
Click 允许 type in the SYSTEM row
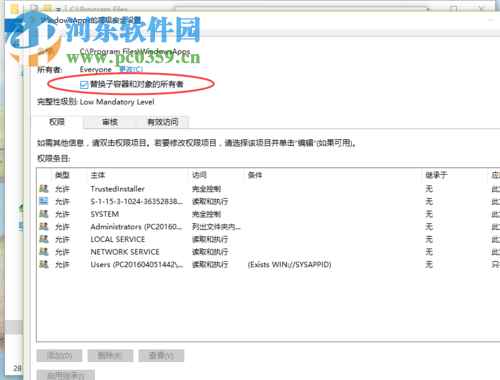[62, 214]
